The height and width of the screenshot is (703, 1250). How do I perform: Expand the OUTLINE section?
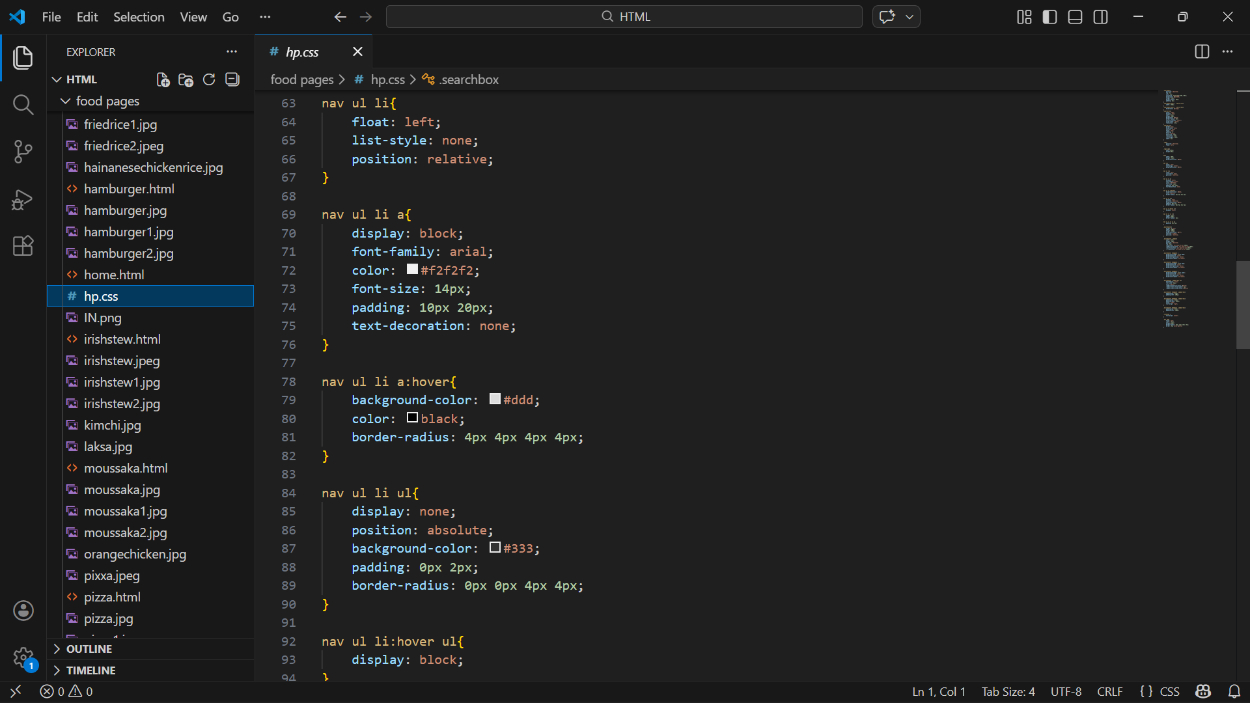(x=89, y=649)
